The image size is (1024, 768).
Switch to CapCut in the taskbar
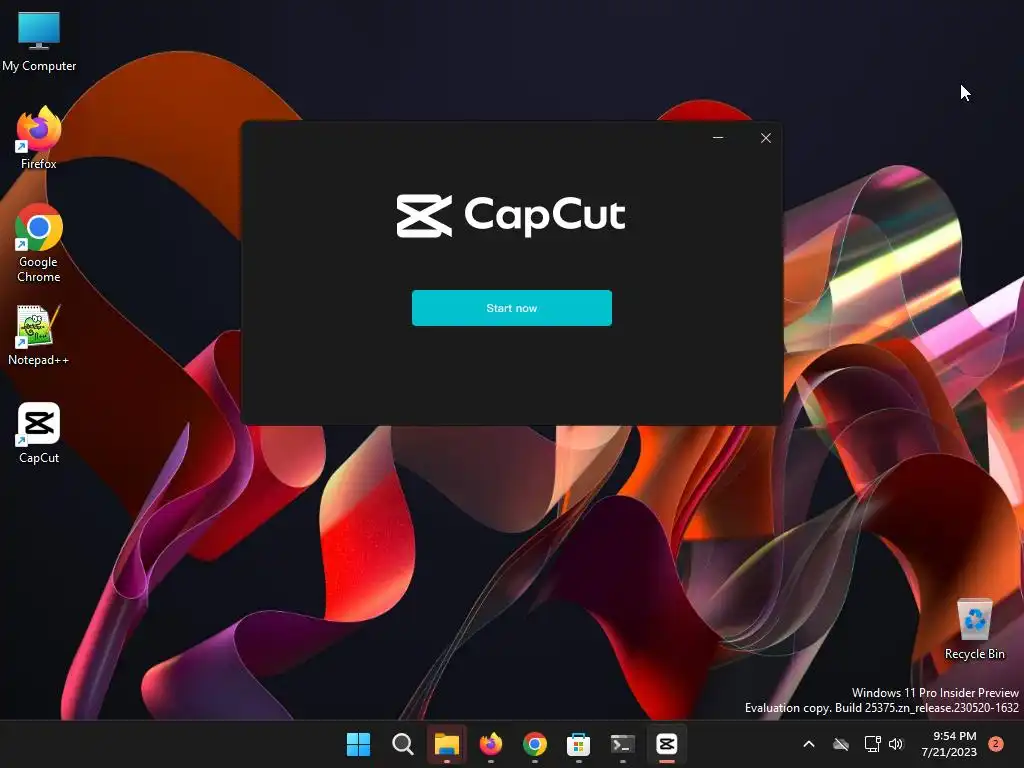(x=666, y=744)
